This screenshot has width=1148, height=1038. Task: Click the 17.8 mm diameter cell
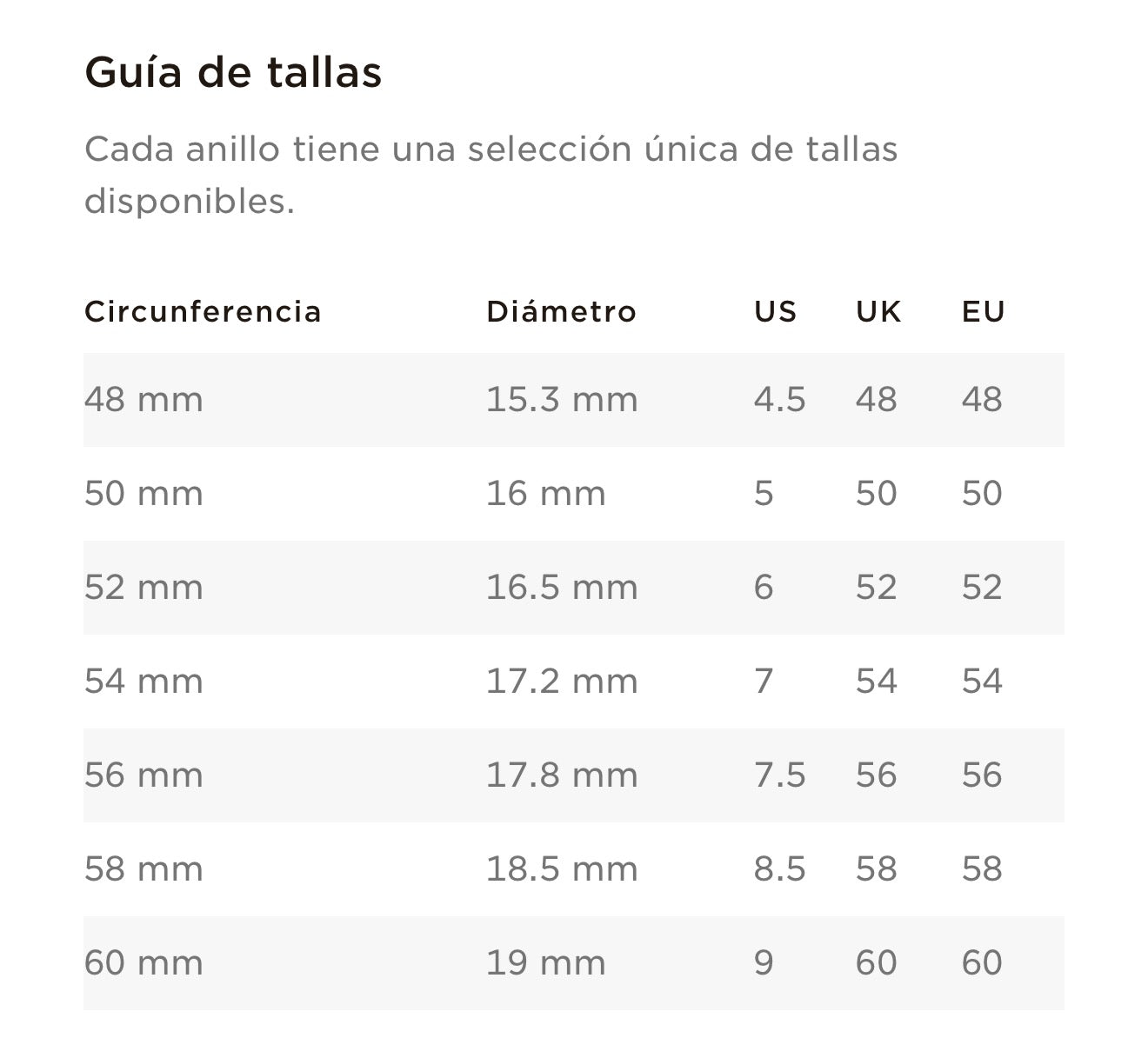pos(562,775)
